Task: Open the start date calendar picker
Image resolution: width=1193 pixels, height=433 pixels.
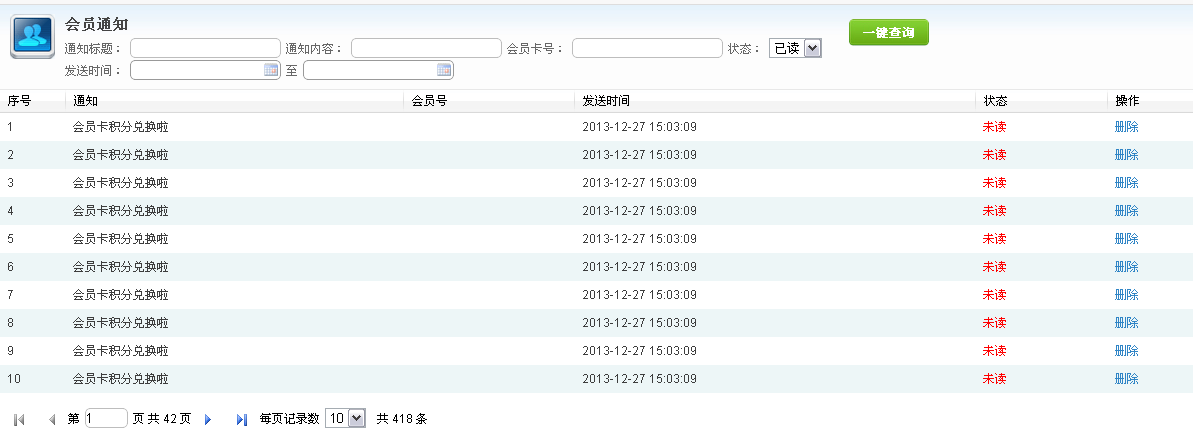Action: point(271,70)
